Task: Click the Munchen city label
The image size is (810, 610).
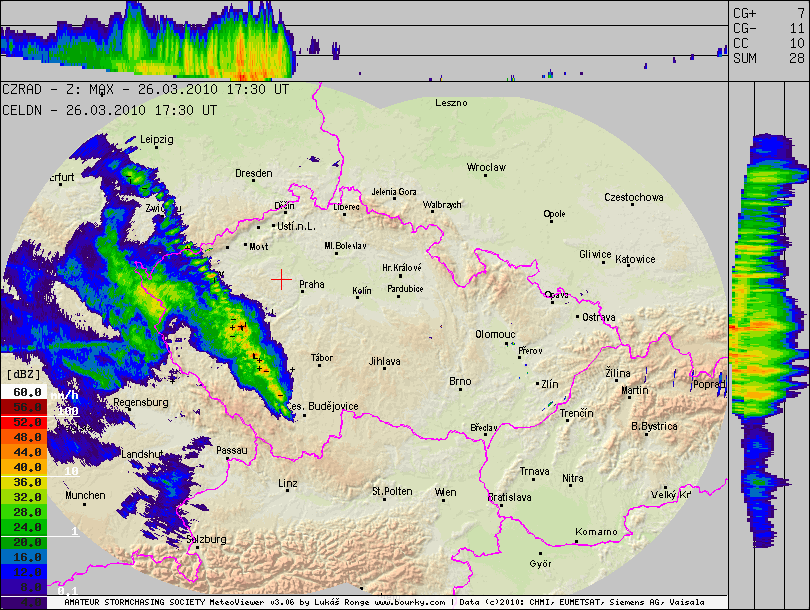Action: (85, 495)
